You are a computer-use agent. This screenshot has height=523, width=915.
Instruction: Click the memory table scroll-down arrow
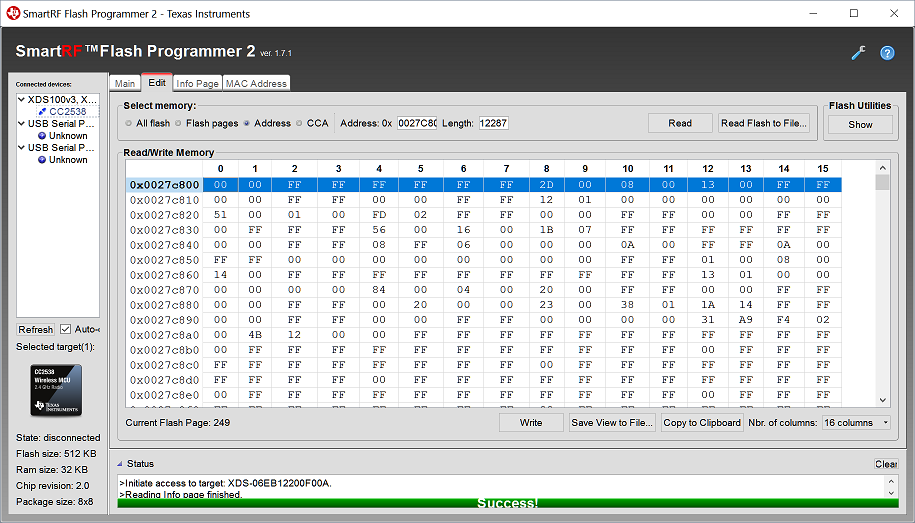pos(882,400)
